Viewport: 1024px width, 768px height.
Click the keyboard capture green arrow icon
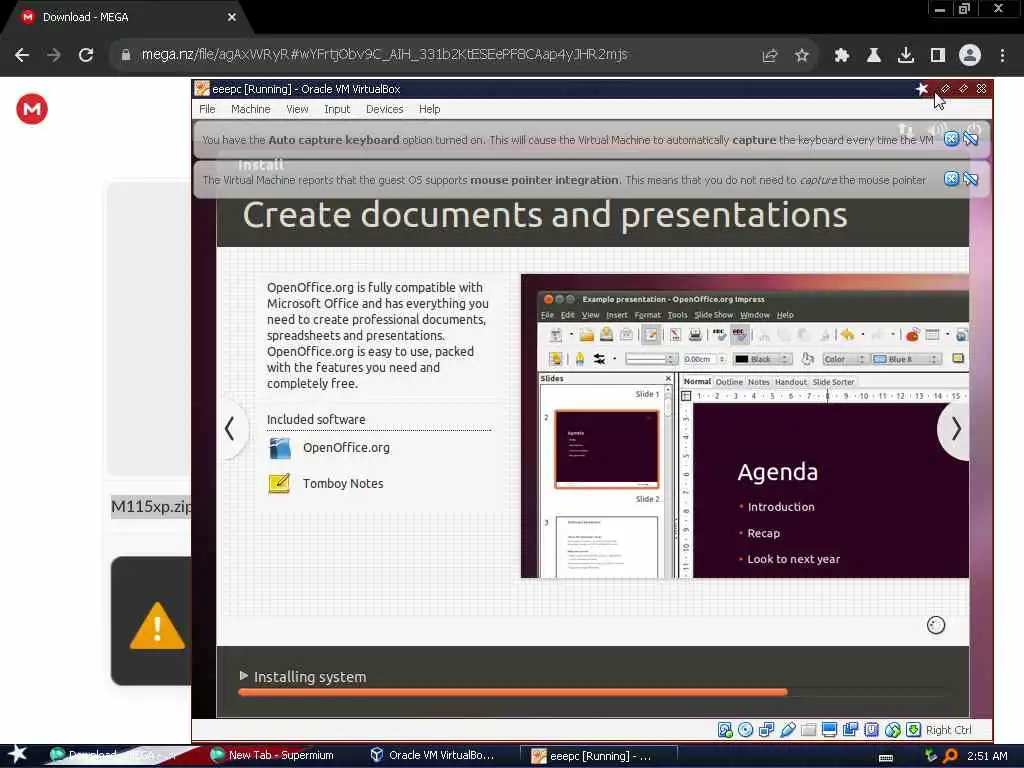click(x=914, y=730)
